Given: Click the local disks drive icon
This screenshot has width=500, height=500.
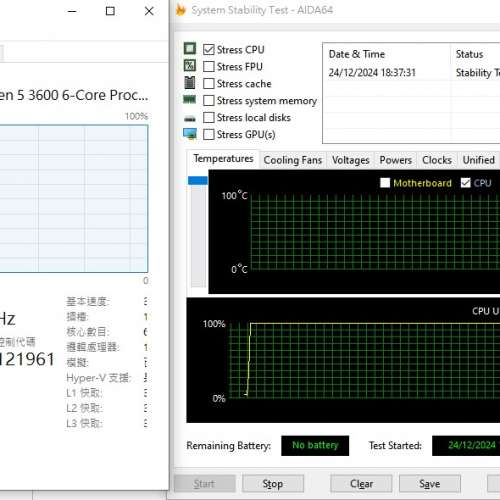Looking at the screenshot, I should point(190,118).
